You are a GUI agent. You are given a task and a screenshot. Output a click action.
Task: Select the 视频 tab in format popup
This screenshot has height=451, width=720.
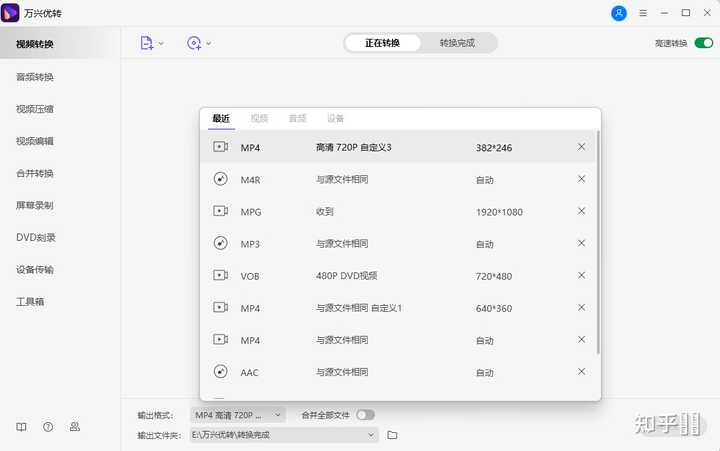(259, 118)
